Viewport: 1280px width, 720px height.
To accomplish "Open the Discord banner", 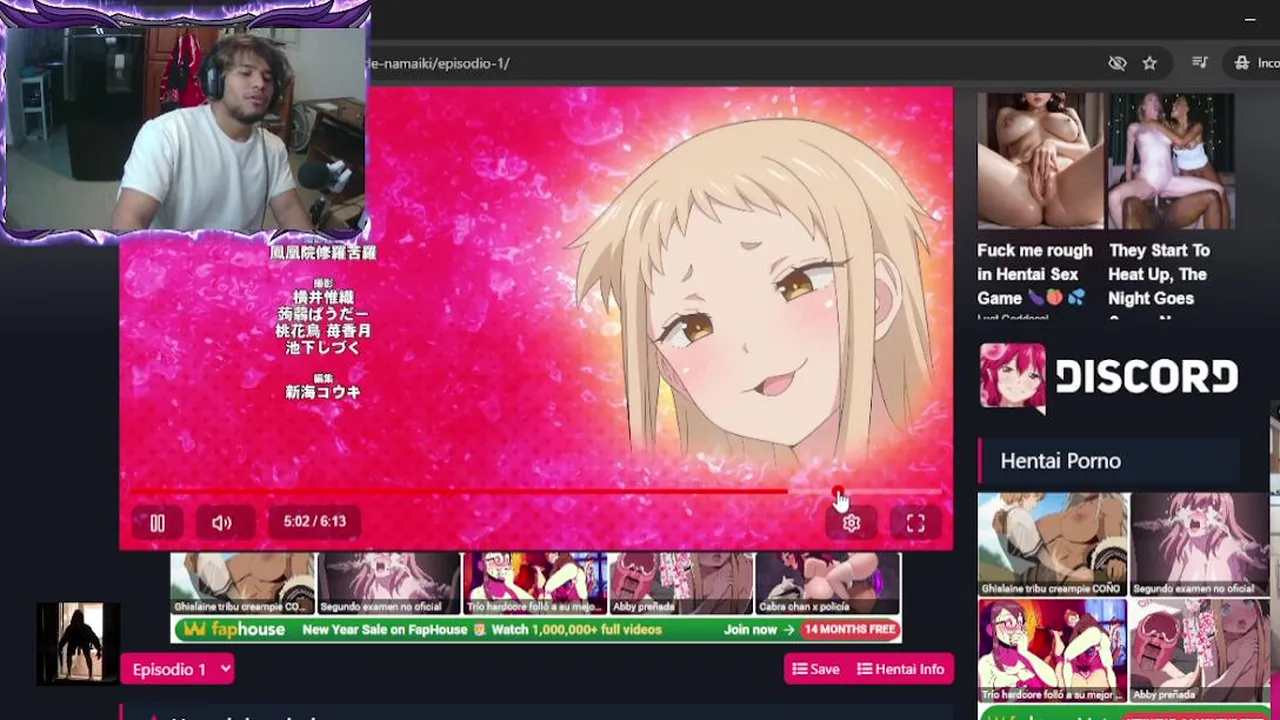I will click(1110, 377).
